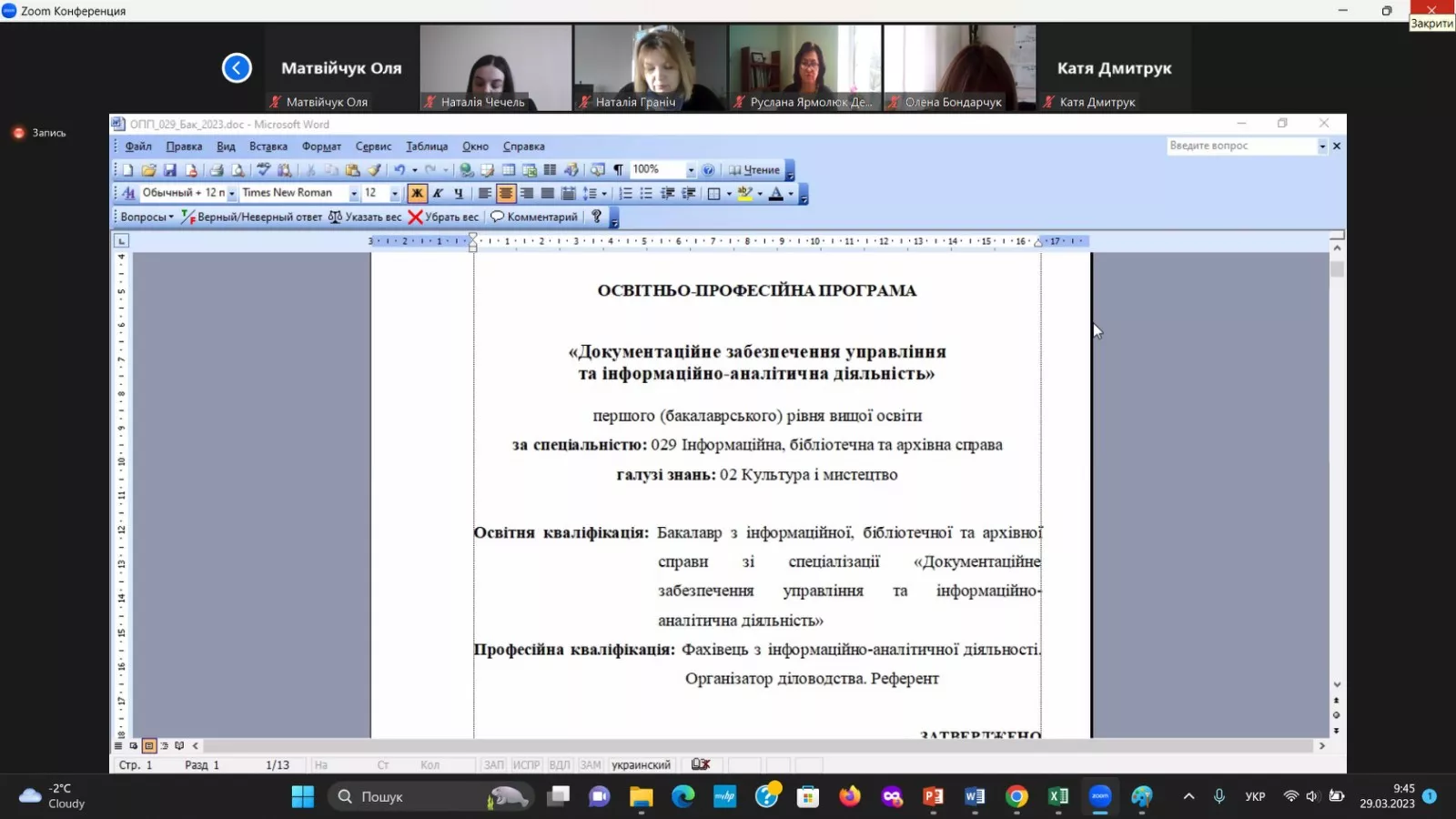
Task: Click the Save document icon
Action: pyautogui.click(x=169, y=170)
